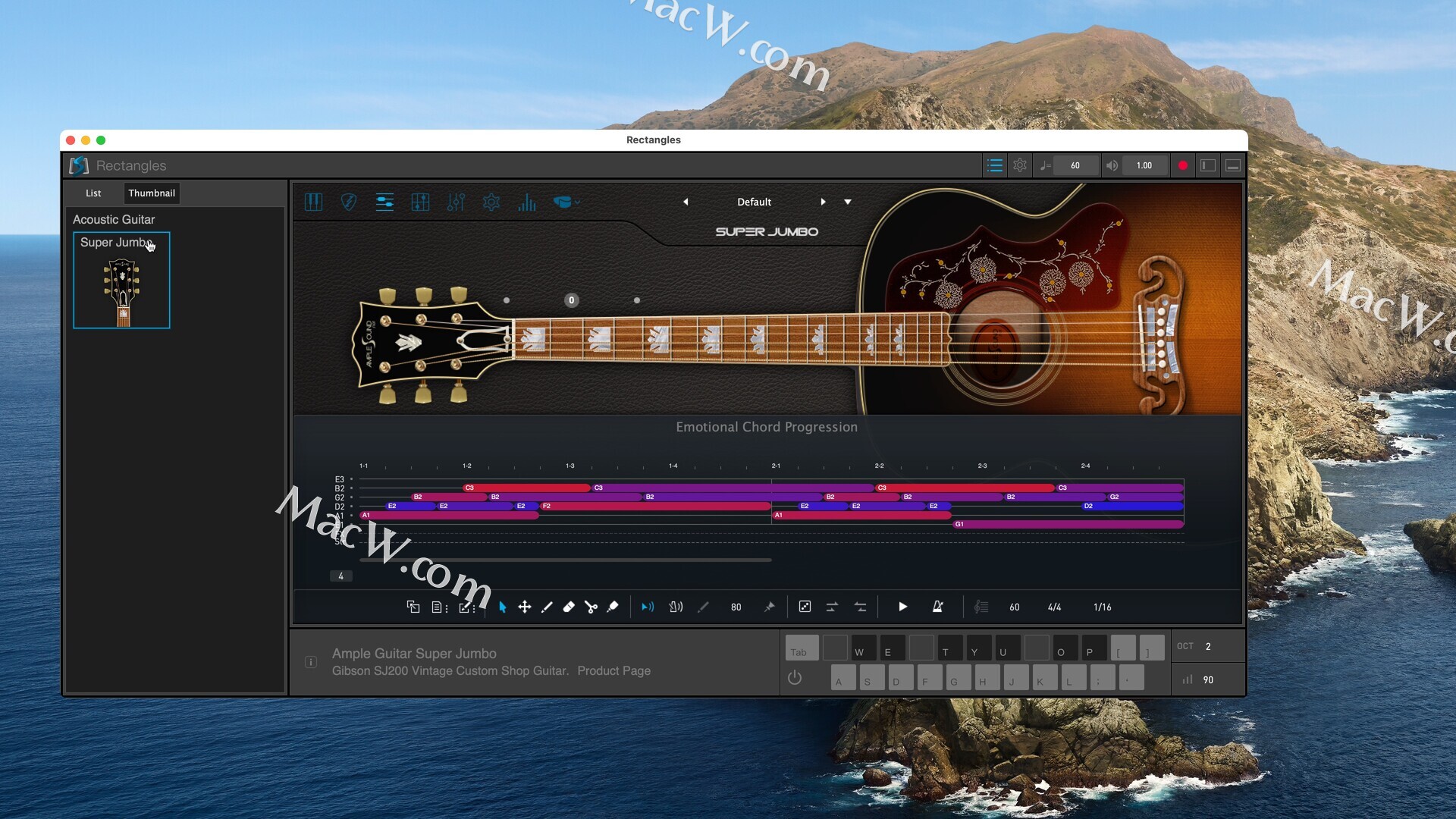Select the blue arrow pointer tool
Image resolution: width=1456 pixels, height=819 pixels.
point(502,607)
